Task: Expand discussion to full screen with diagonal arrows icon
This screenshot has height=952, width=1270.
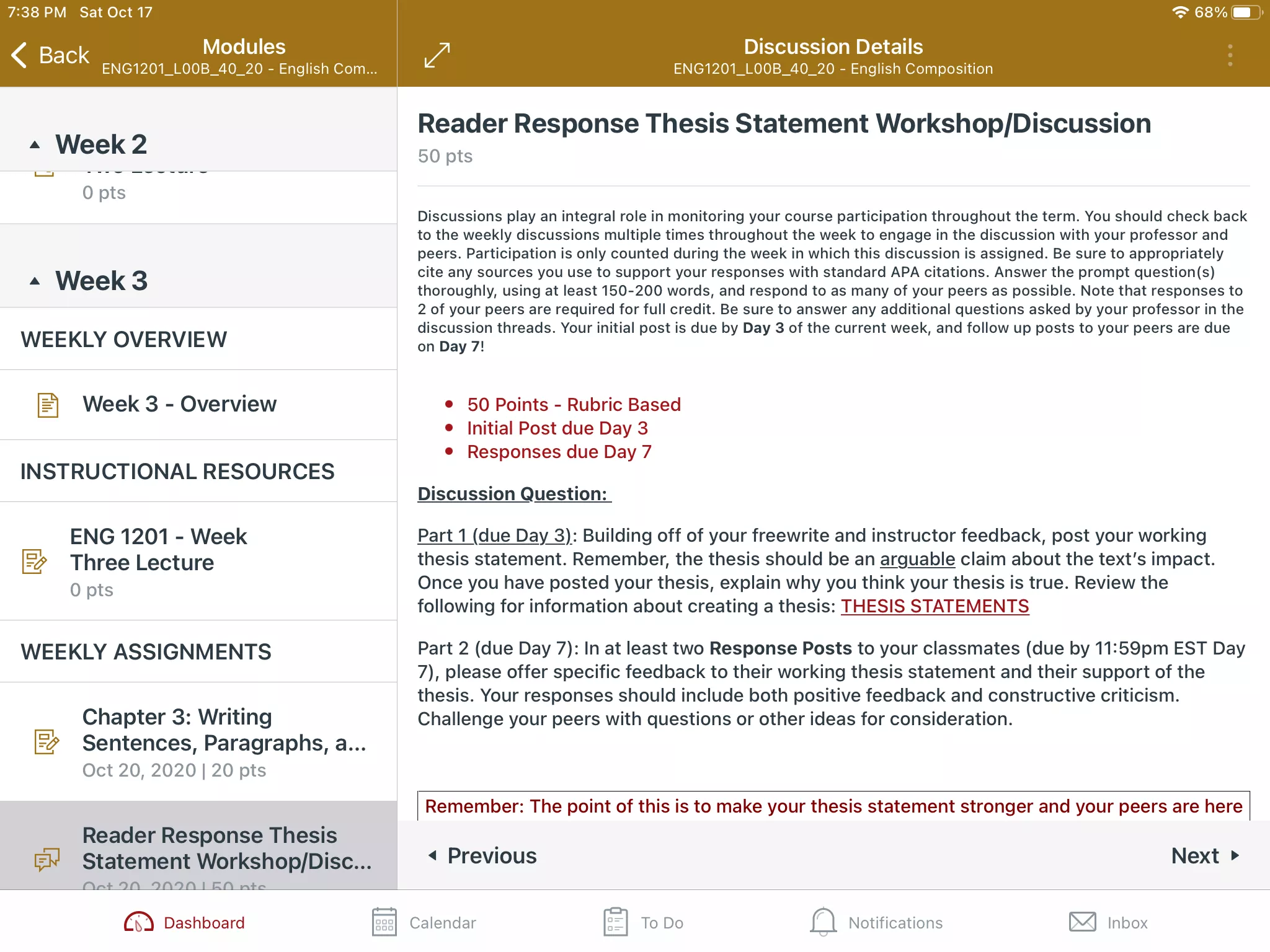Action: 437,55
